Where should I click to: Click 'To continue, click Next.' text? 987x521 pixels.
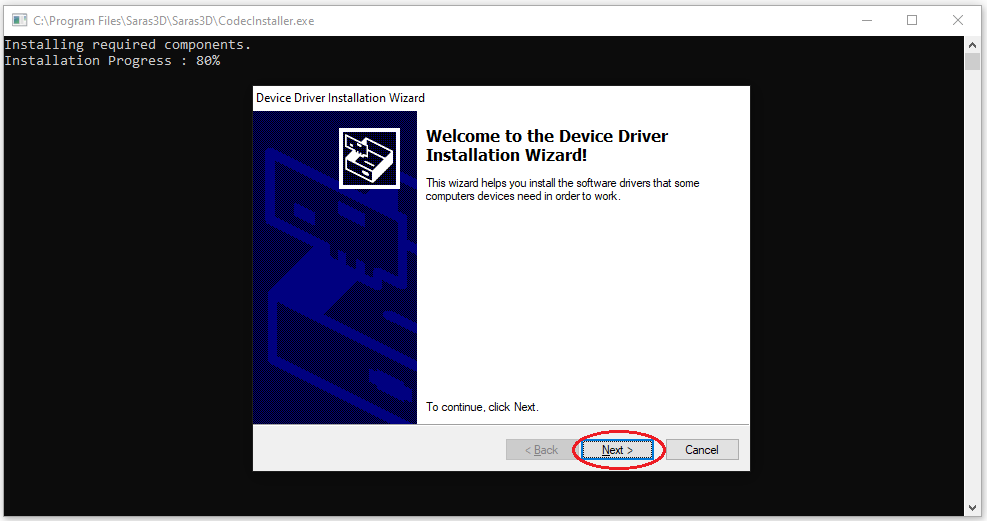pyautogui.click(x=482, y=407)
